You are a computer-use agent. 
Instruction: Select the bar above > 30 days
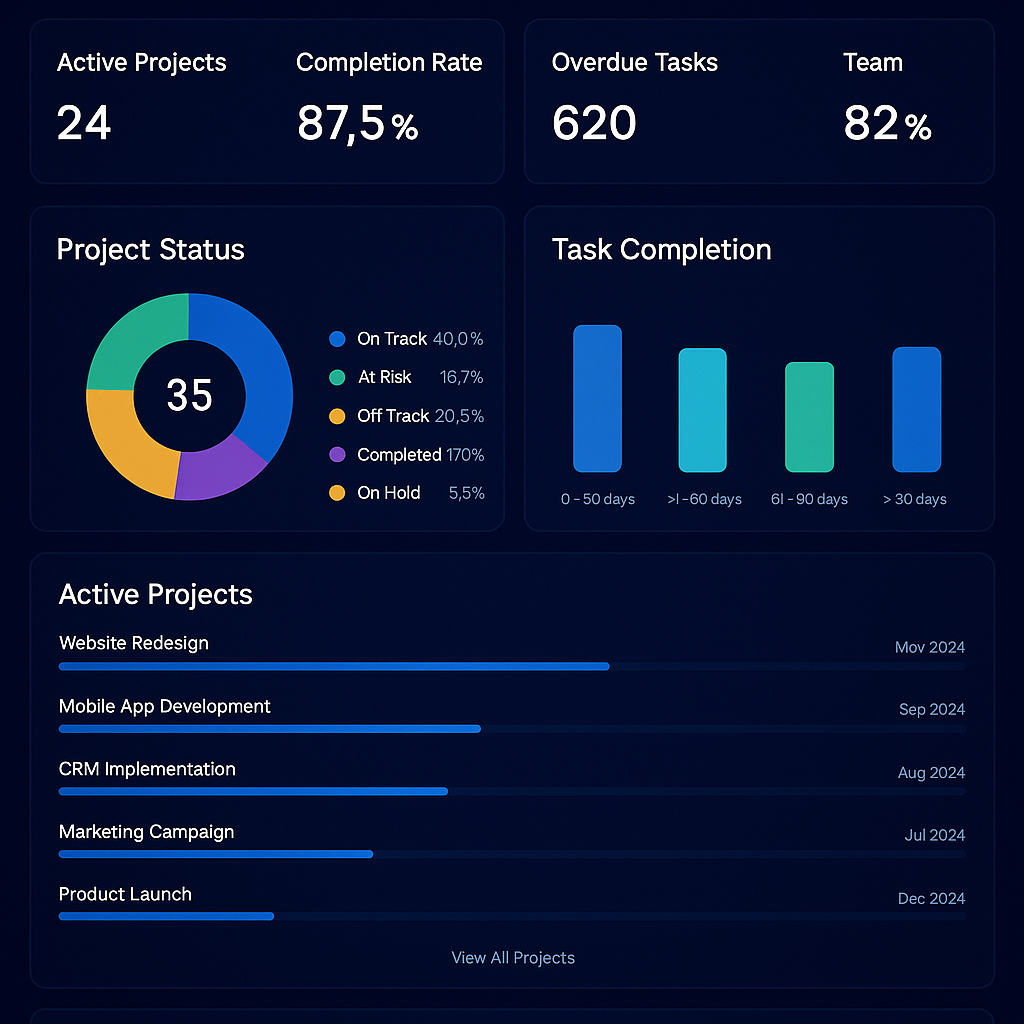pos(916,409)
